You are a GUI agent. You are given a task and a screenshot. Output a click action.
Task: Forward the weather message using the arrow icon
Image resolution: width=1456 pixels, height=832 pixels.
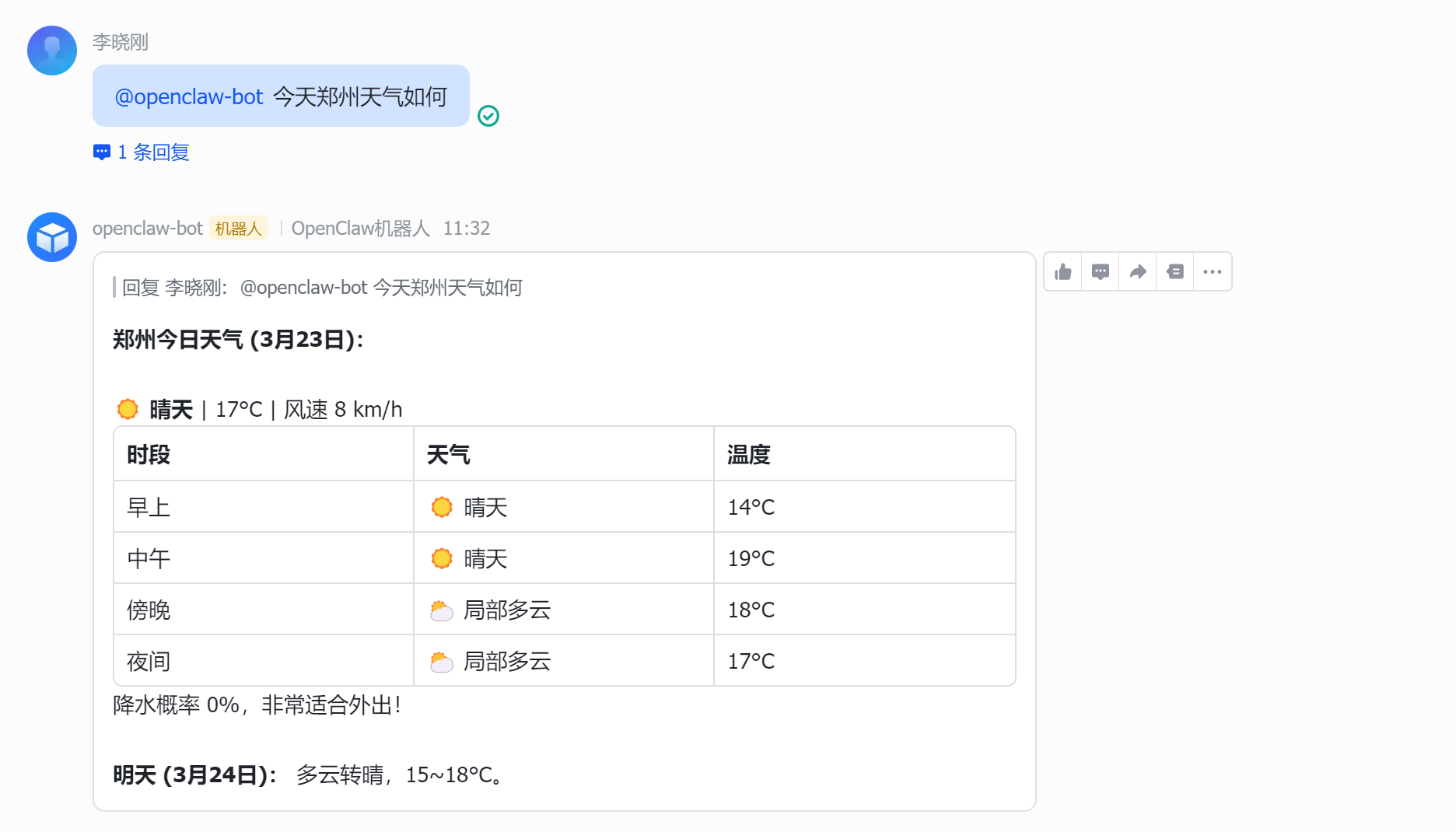(x=1137, y=271)
